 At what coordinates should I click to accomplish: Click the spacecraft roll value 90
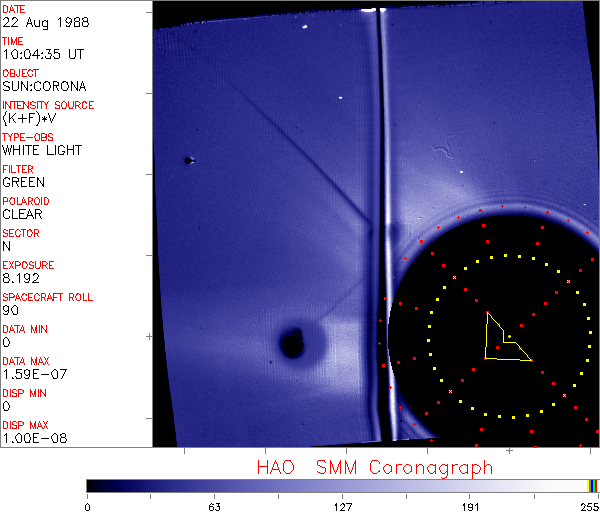pos(10,310)
